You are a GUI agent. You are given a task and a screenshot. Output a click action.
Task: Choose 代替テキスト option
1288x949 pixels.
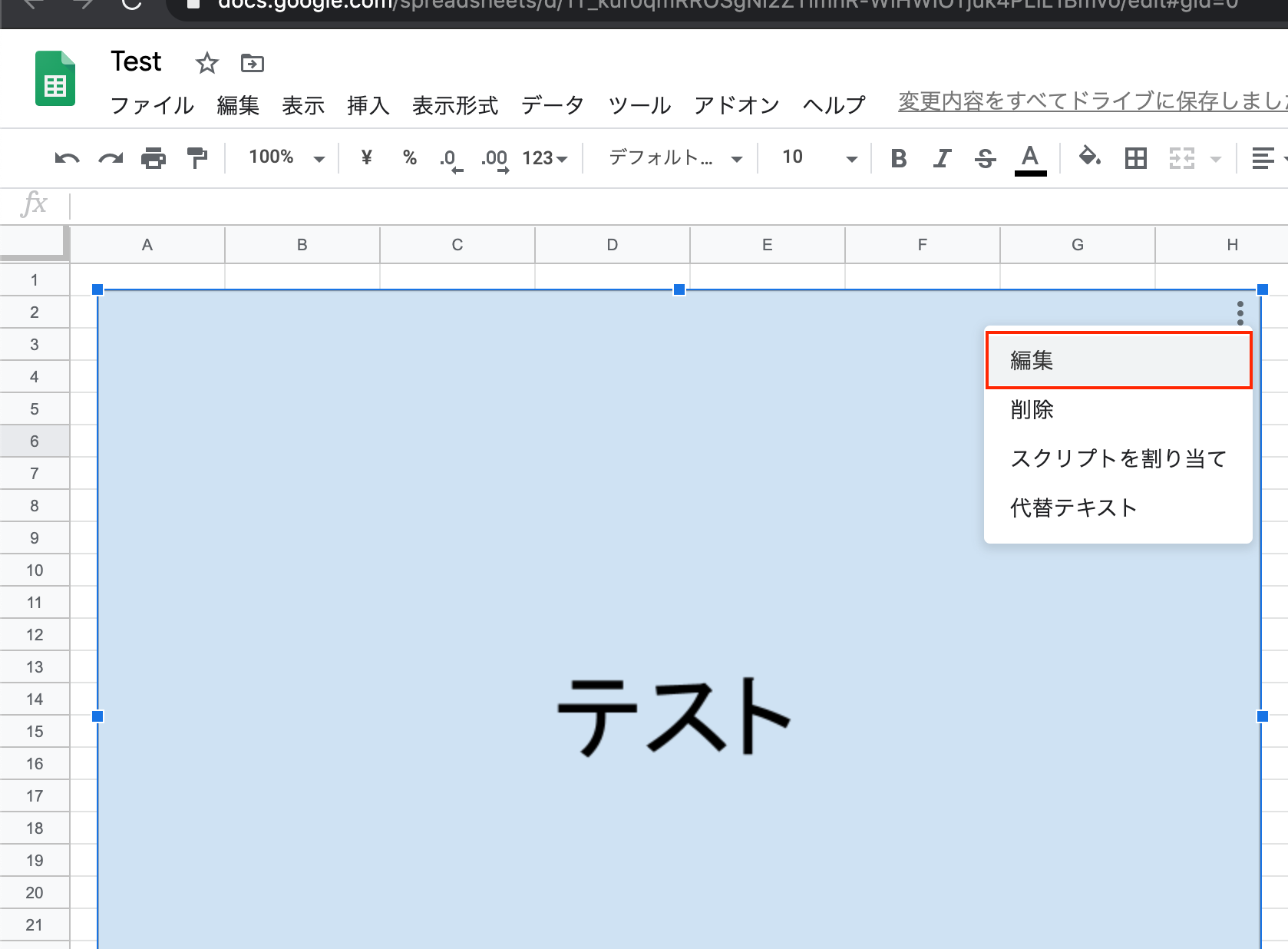pyautogui.click(x=1118, y=508)
